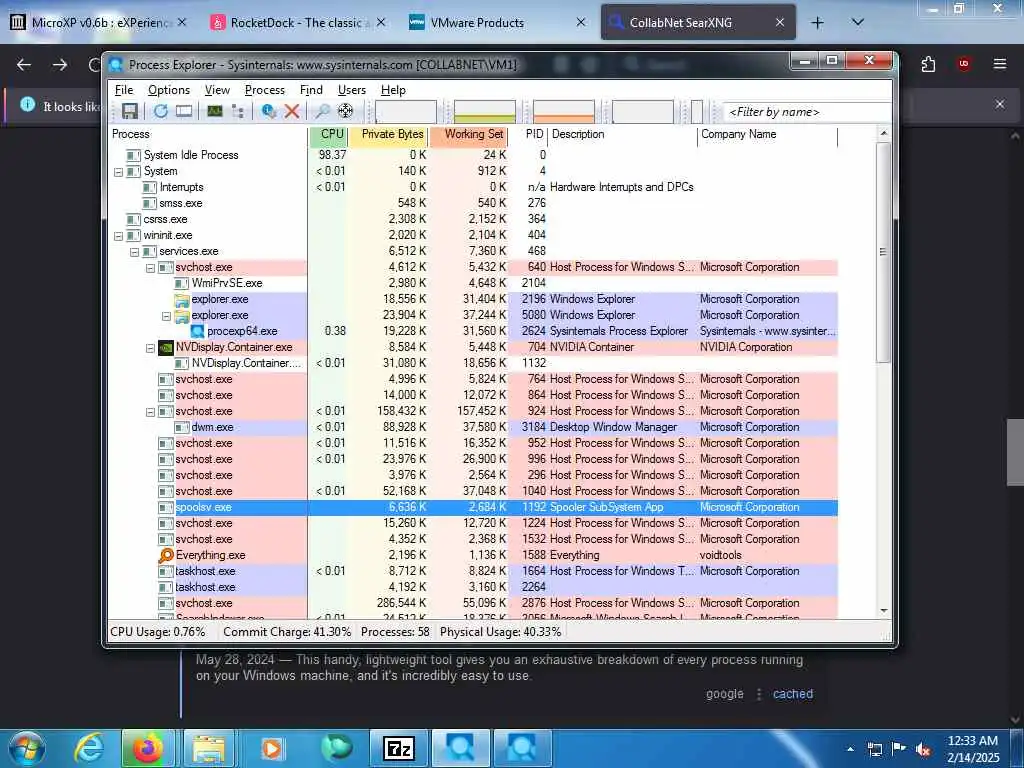1024x768 pixels.
Task: Click the procexp64.exe process icon
Action: [197, 331]
